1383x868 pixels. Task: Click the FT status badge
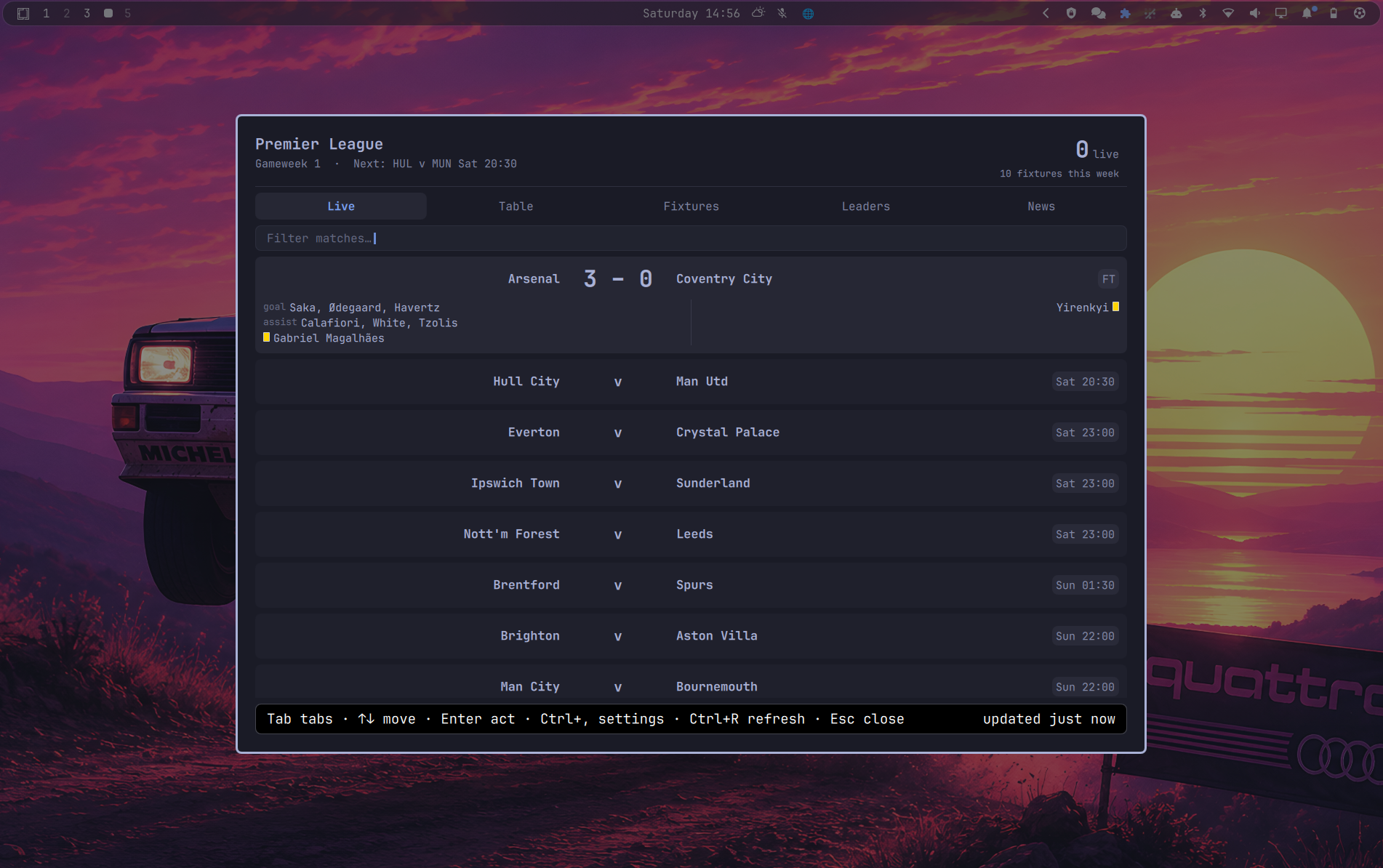[x=1108, y=279]
